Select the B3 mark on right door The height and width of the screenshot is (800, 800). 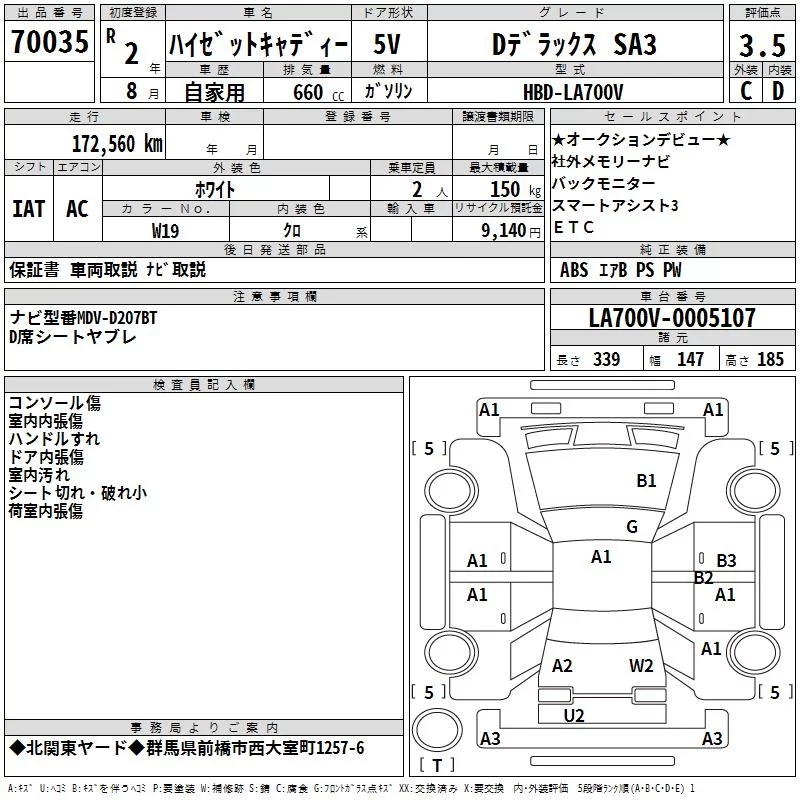point(726,561)
